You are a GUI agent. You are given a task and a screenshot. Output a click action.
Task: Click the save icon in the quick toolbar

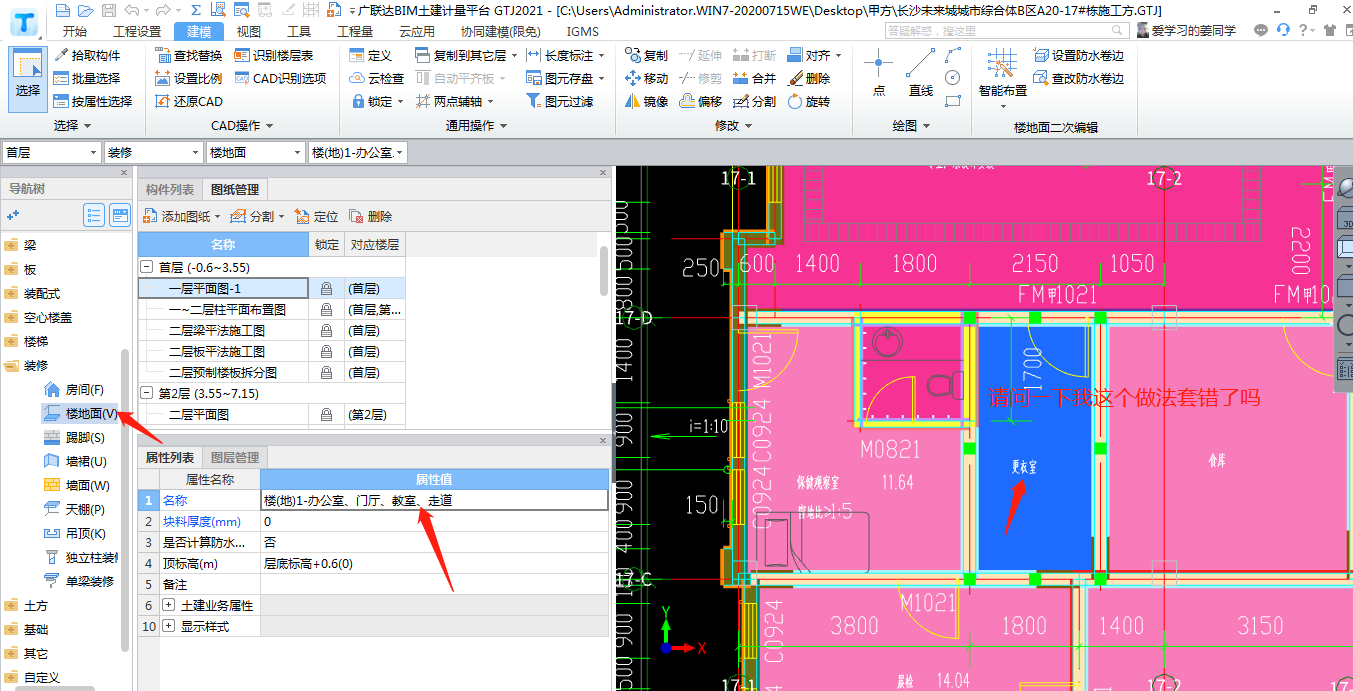(x=110, y=10)
